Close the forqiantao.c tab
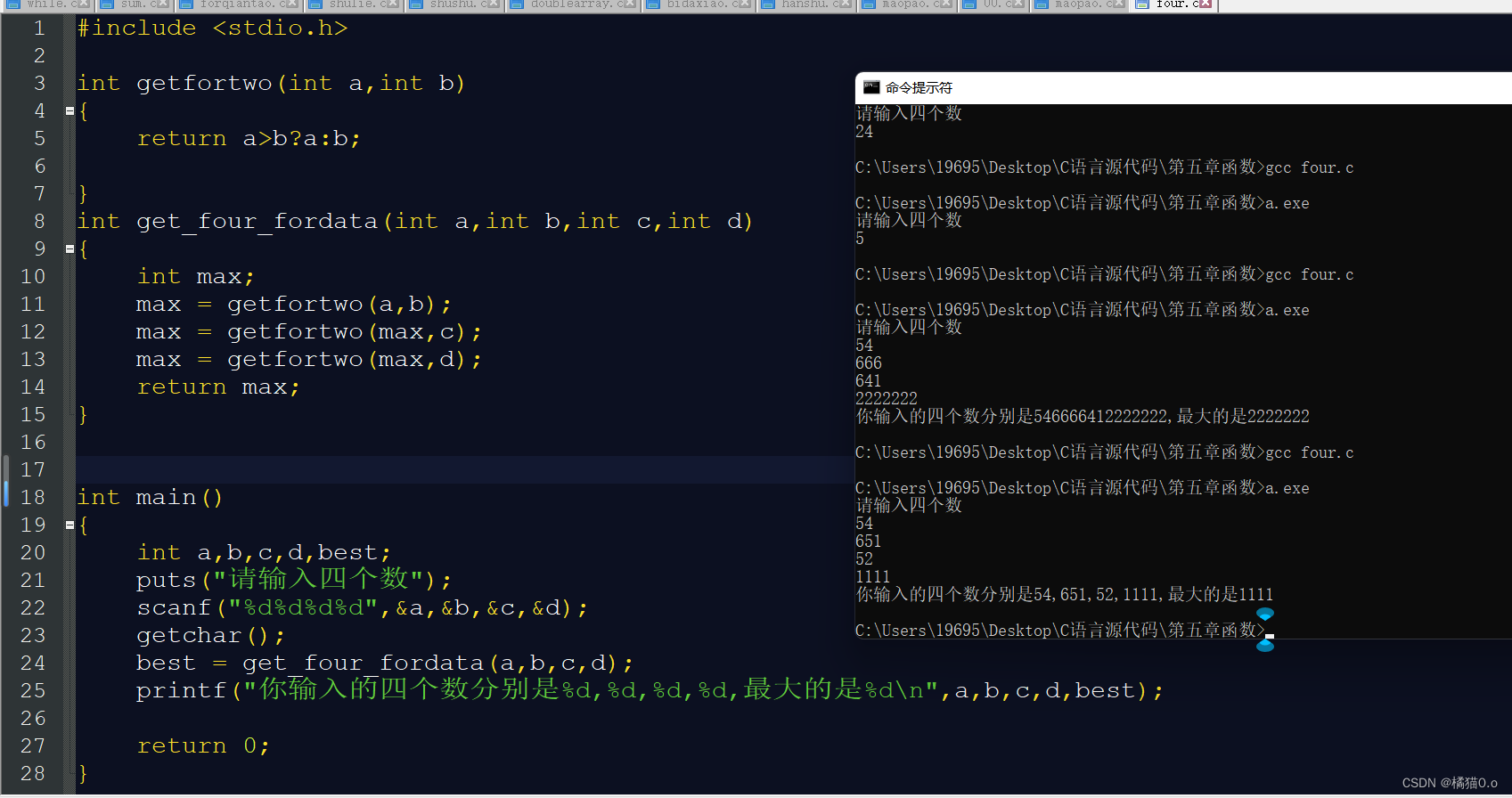 tap(291, 4)
